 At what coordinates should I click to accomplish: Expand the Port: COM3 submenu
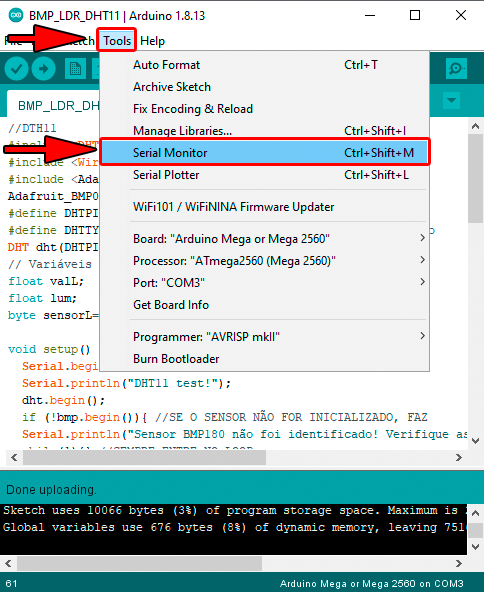[x=264, y=282]
